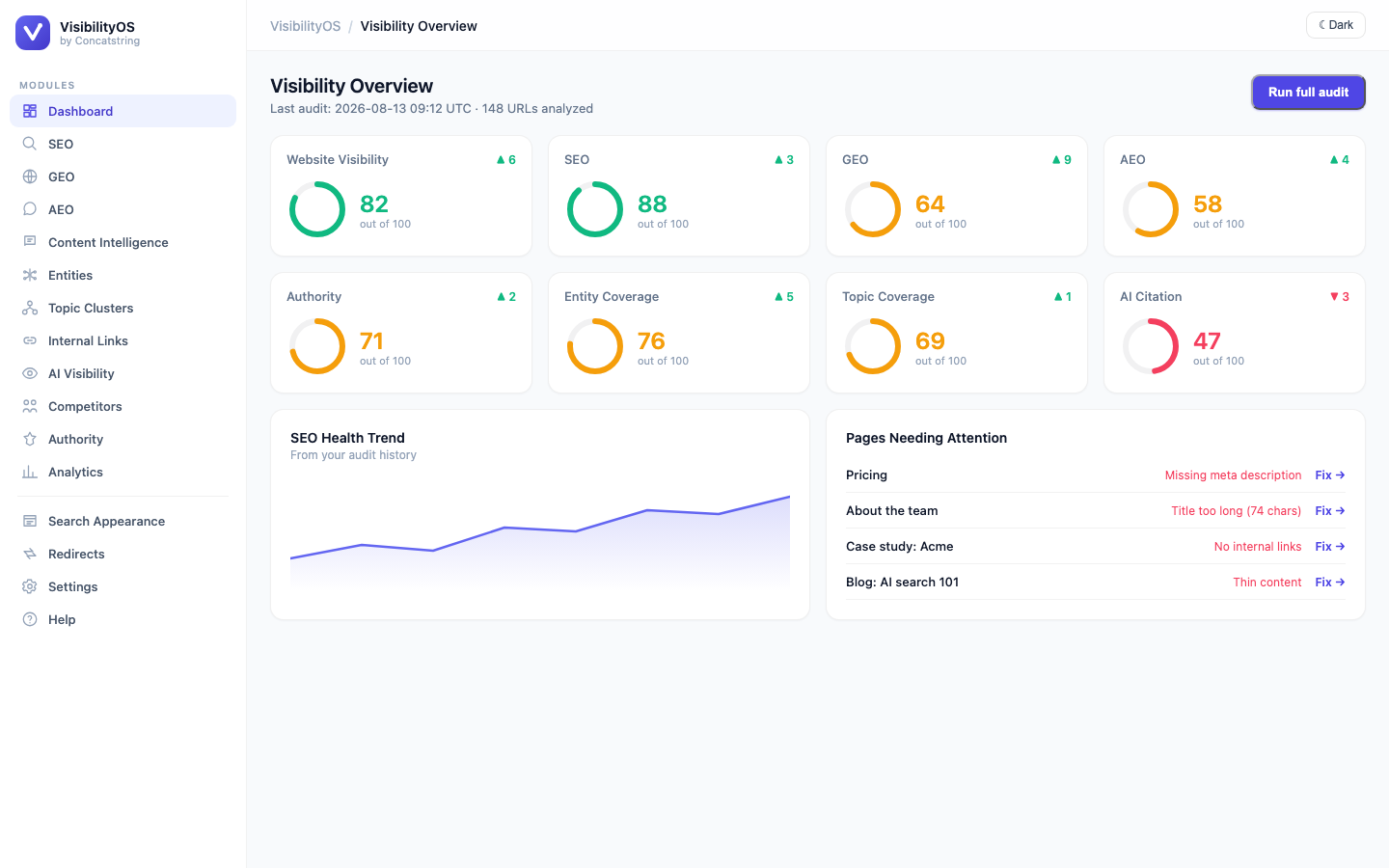Image resolution: width=1389 pixels, height=868 pixels.
Task: Click the AI Visibility eye icon
Action: click(30, 373)
